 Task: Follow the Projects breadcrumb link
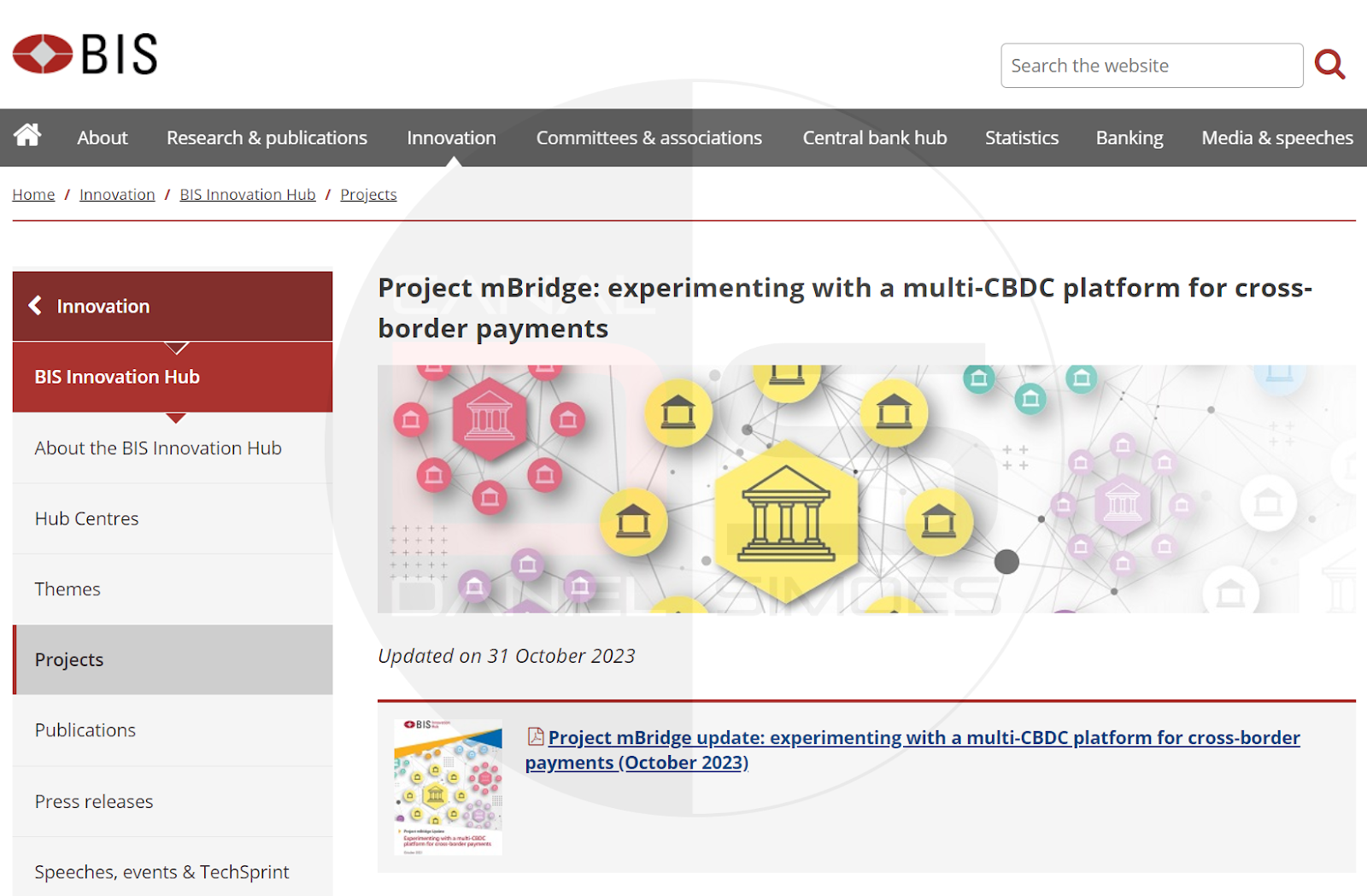pos(368,195)
